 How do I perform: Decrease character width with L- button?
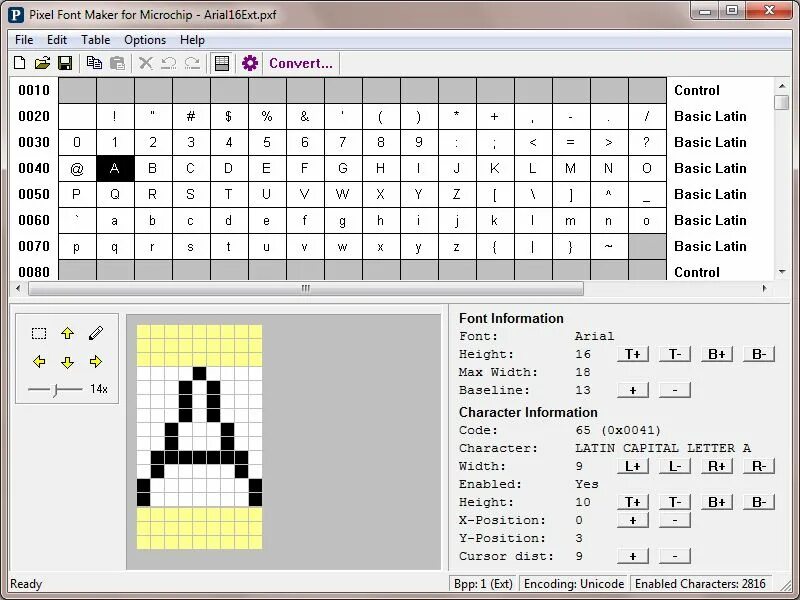tap(673, 466)
